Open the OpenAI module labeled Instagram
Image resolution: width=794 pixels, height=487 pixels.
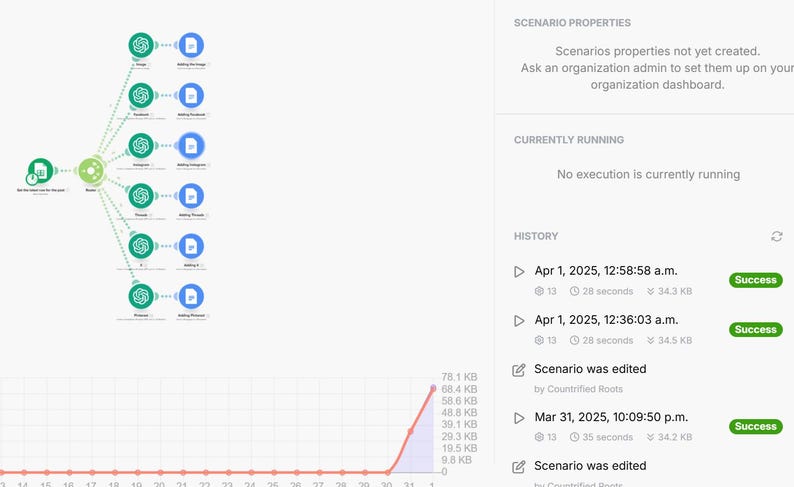tap(141, 145)
